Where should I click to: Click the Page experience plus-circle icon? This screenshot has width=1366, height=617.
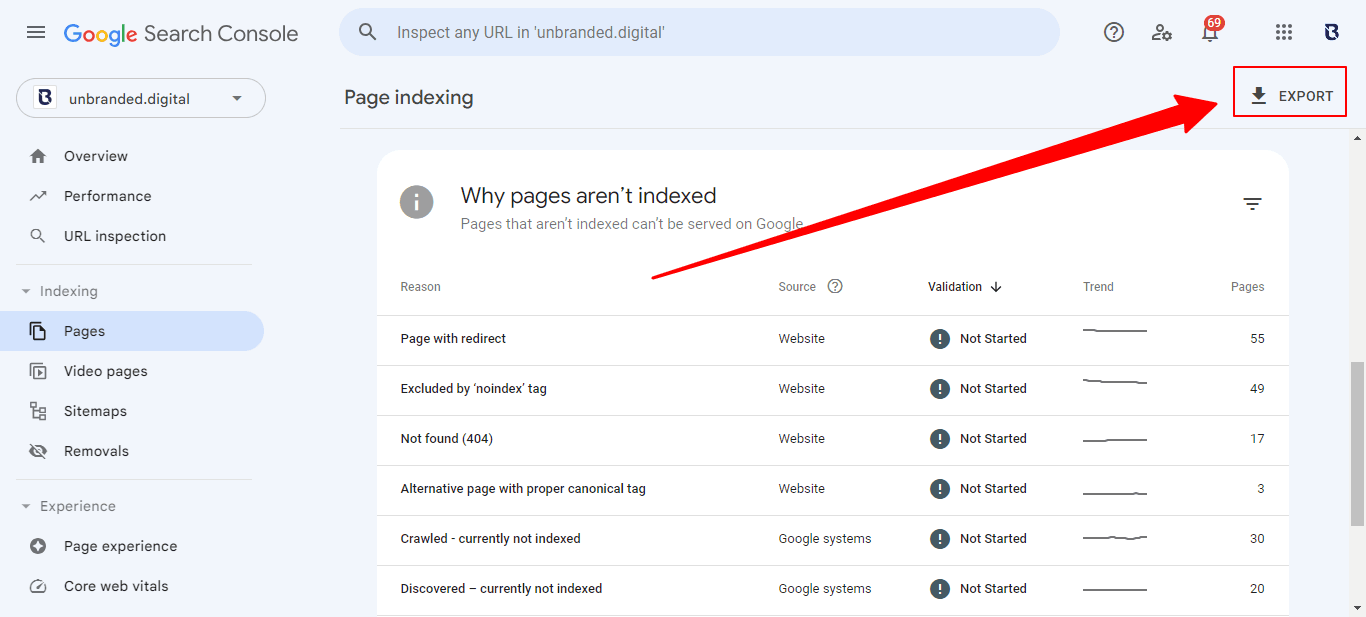click(x=38, y=546)
